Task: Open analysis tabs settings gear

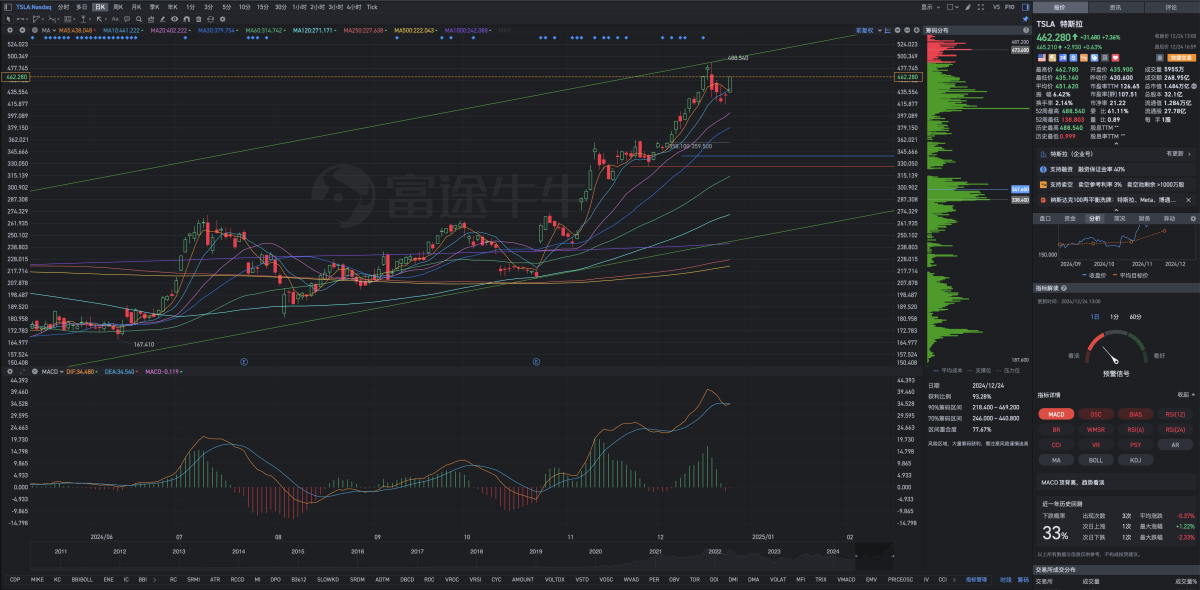Action: (x=1193, y=218)
